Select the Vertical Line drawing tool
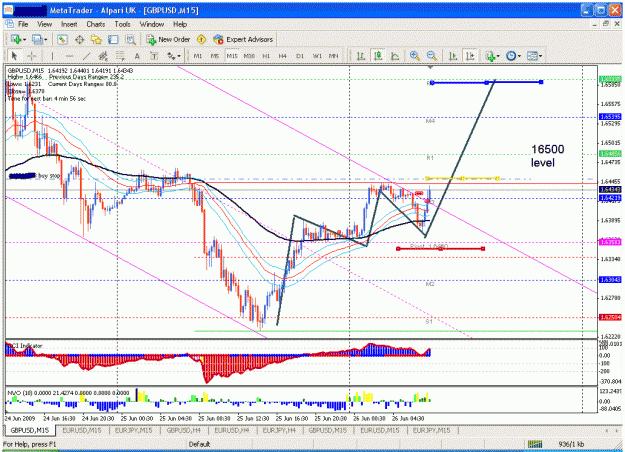The width and height of the screenshot is (625, 452). tap(52, 56)
